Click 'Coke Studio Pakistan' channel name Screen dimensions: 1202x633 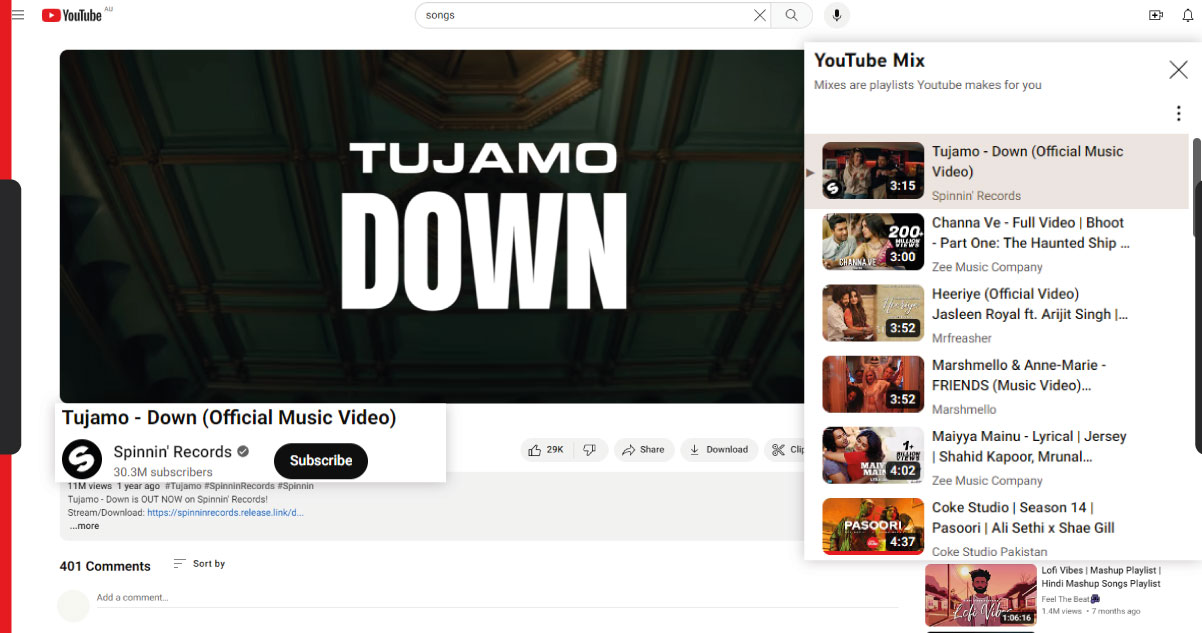989,552
